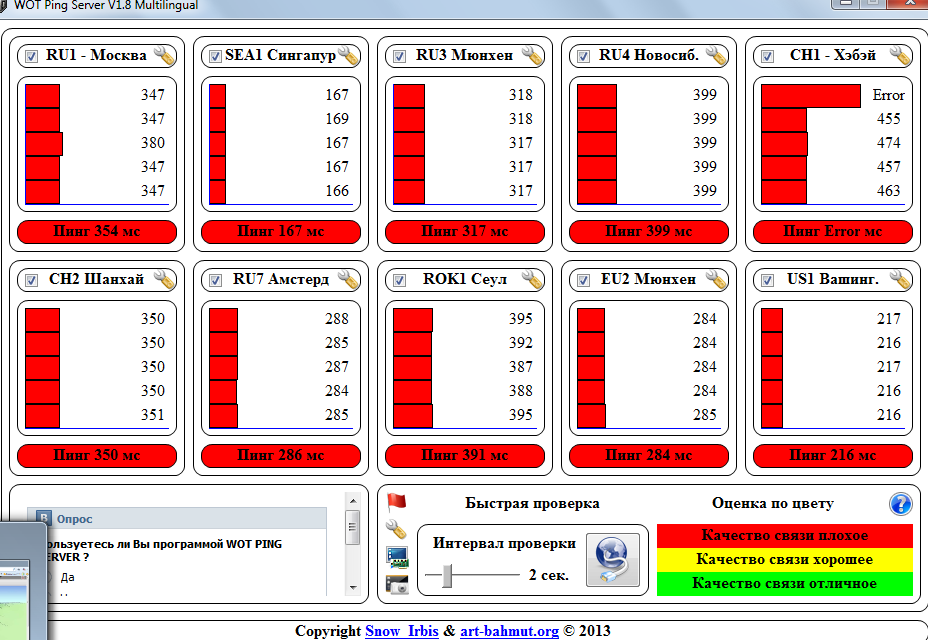This screenshot has width=928, height=640.
Task: Open wrench settings for RU7 Амстерд server
Action: click(348, 279)
